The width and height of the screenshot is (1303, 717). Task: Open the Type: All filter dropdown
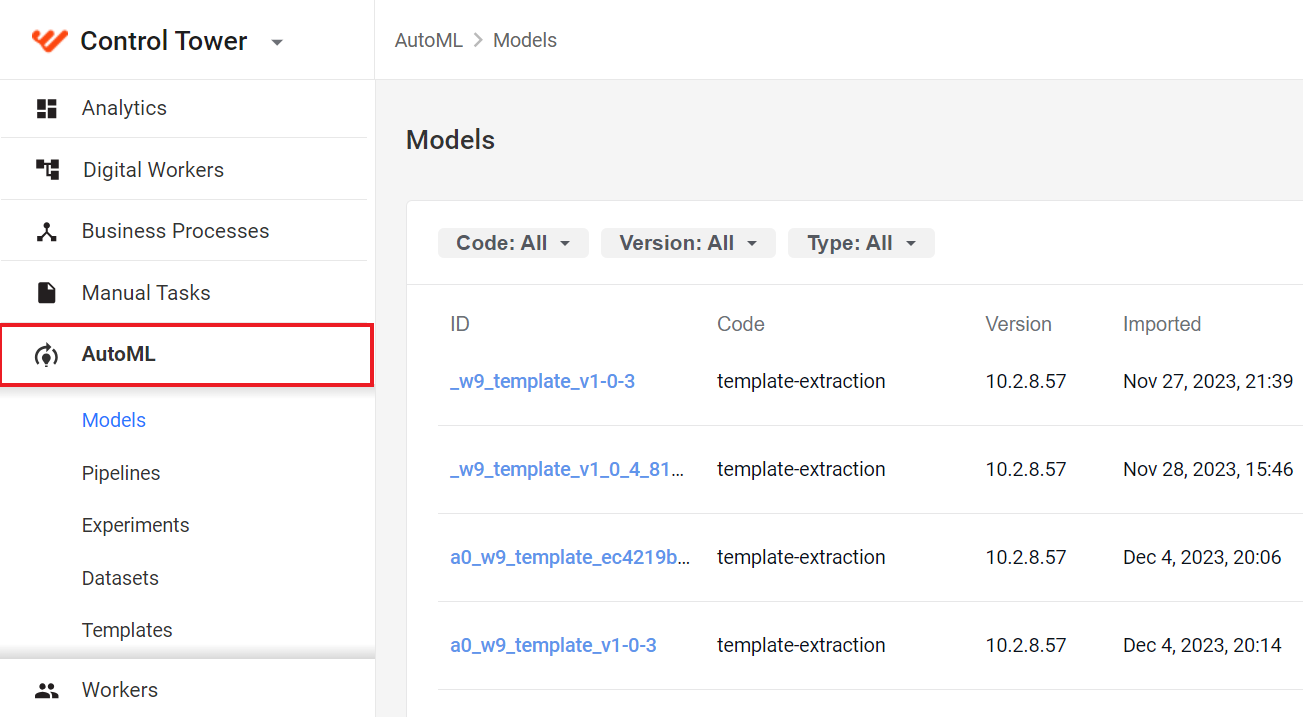point(861,243)
